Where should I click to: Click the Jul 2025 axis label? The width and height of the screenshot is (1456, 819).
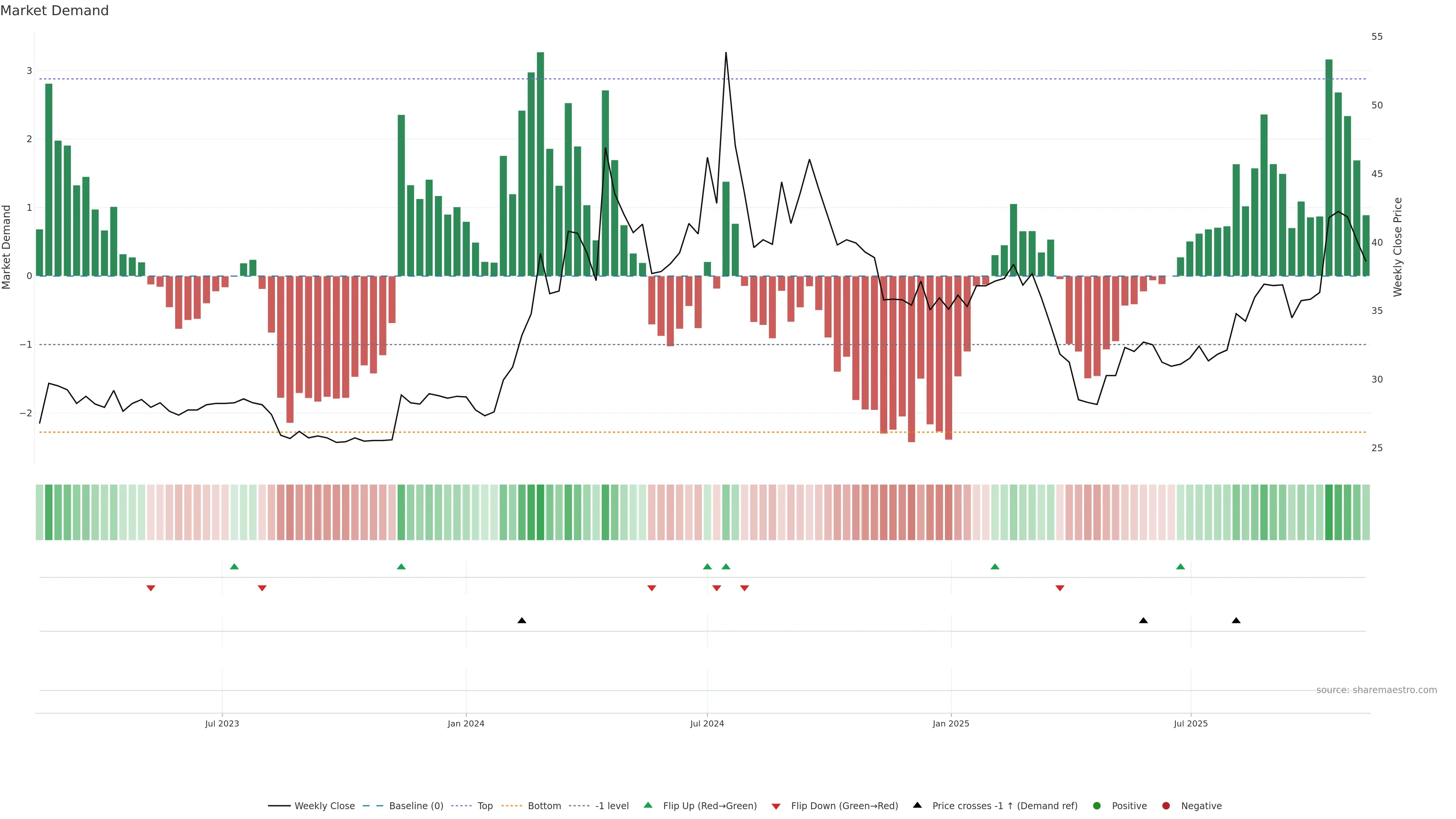coord(1190,723)
